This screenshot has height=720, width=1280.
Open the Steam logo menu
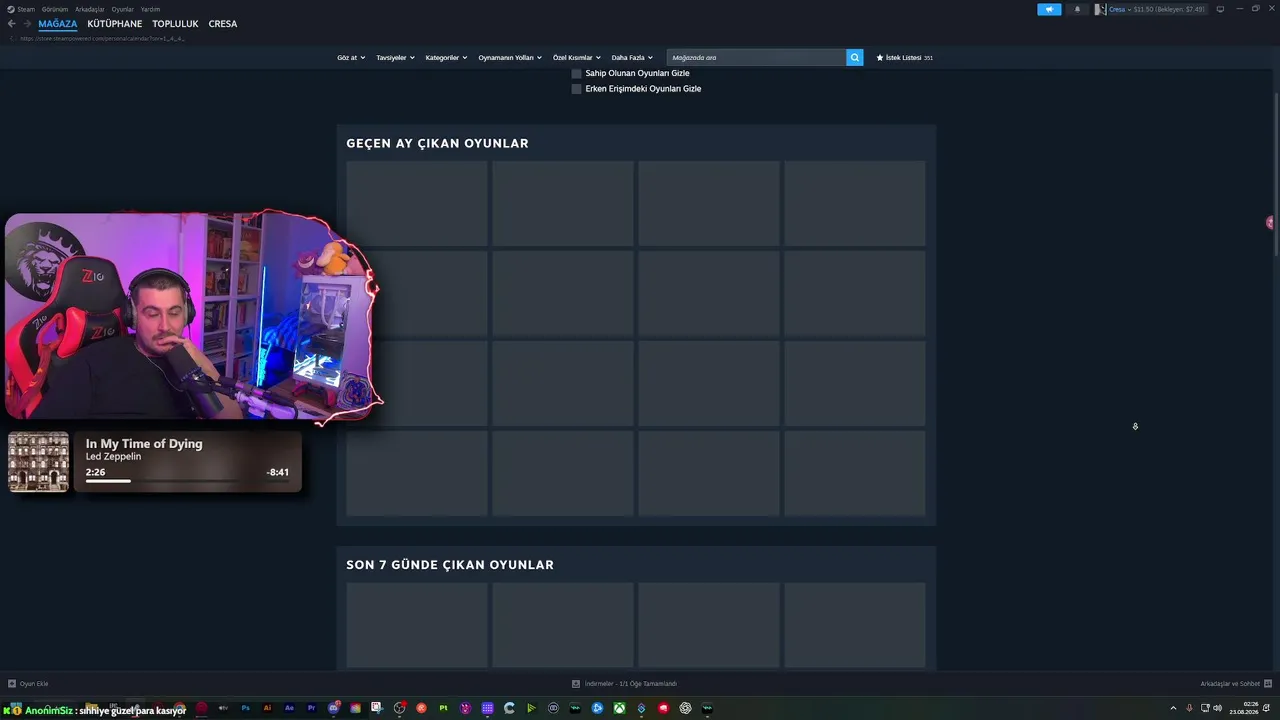(x=11, y=9)
